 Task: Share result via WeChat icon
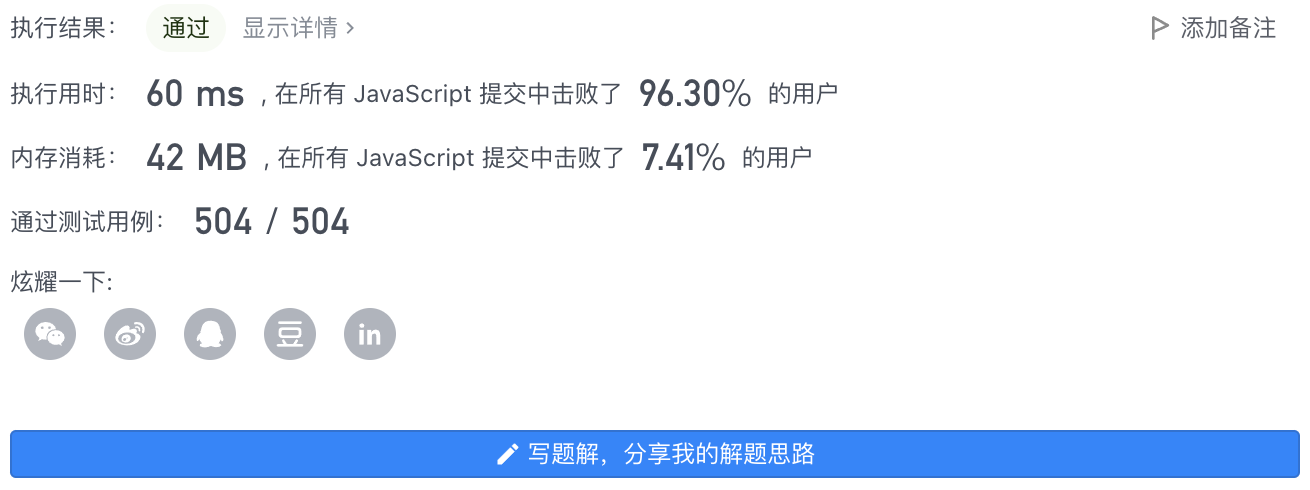(50, 334)
